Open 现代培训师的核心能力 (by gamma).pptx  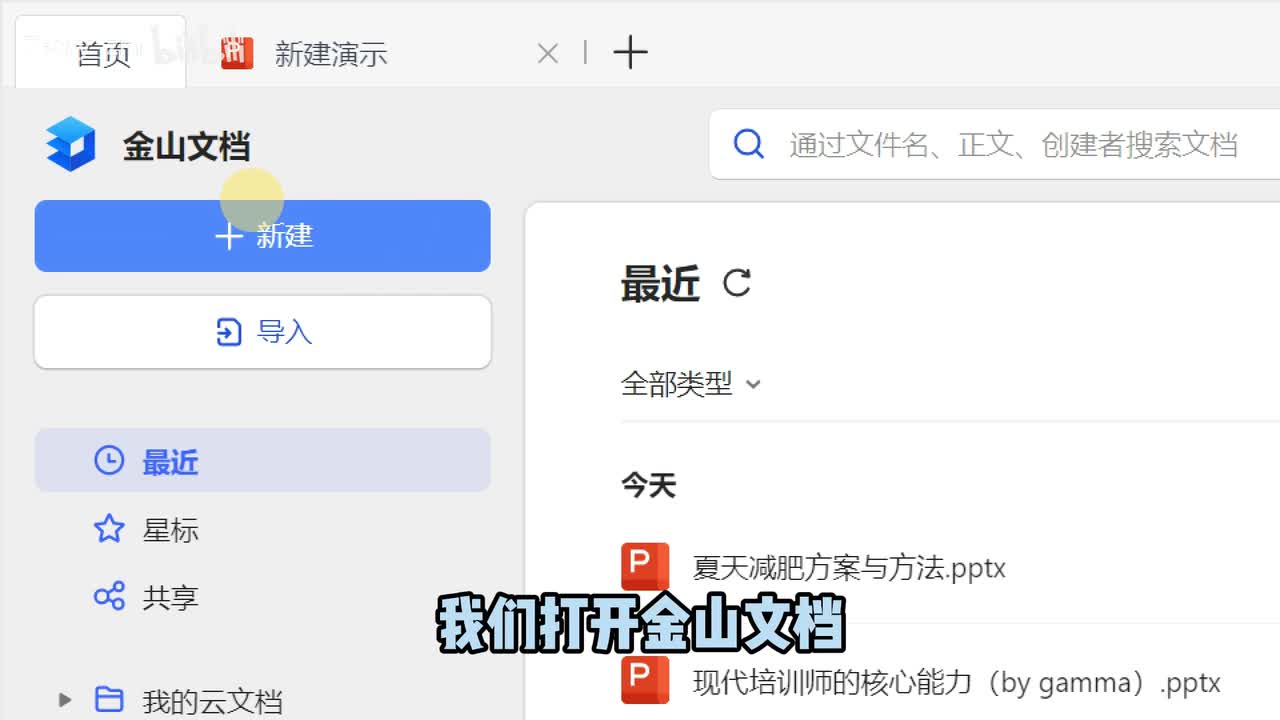point(956,683)
